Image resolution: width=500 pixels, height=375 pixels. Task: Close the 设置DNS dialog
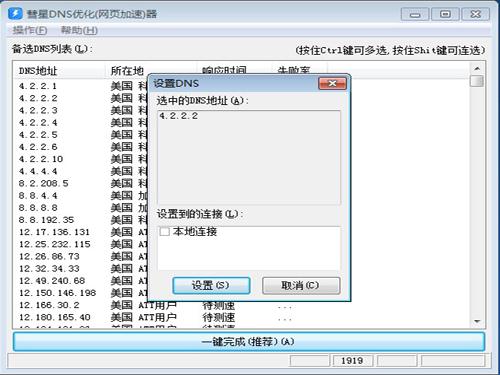tap(332, 83)
